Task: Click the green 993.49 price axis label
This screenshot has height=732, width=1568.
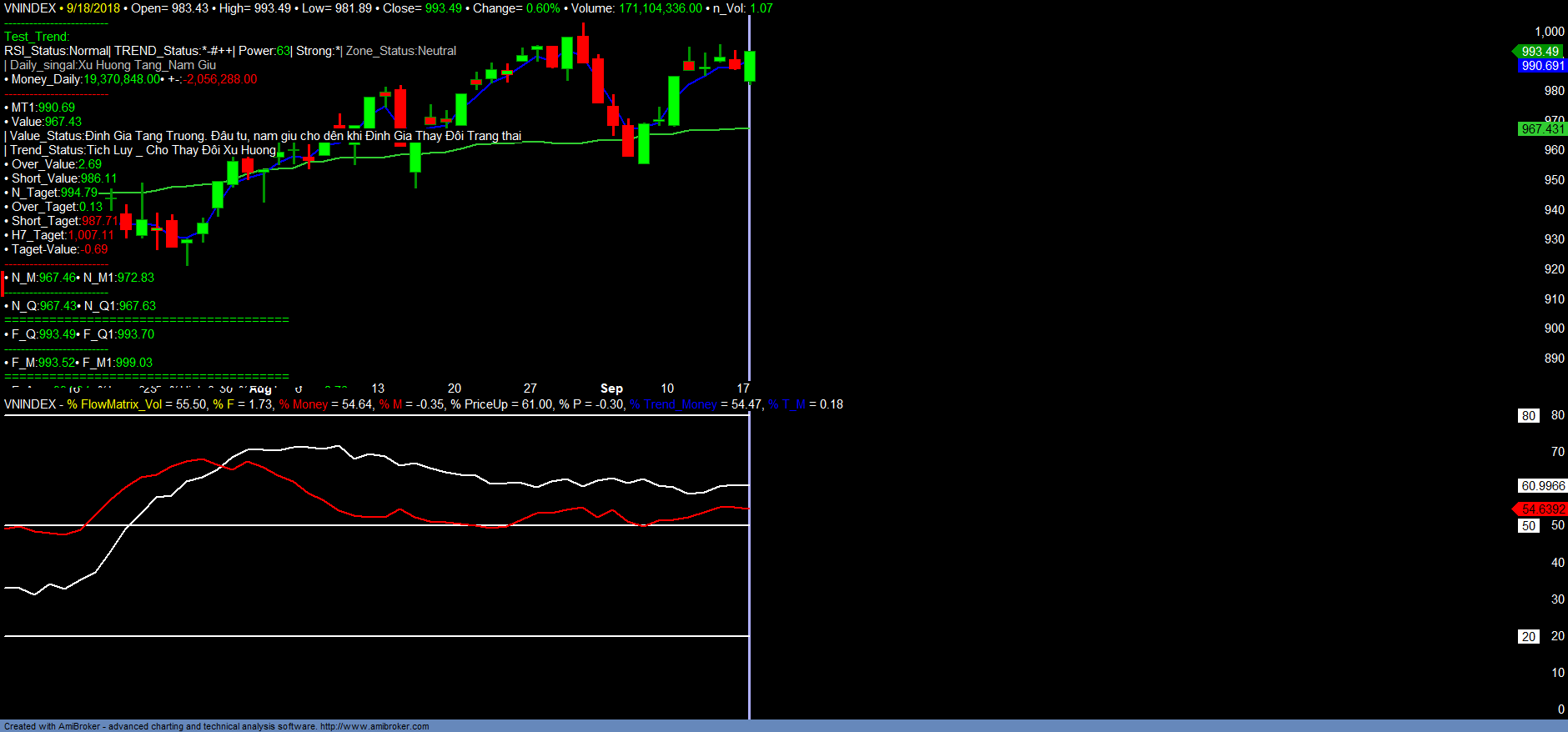Action: coord(1540,52)
